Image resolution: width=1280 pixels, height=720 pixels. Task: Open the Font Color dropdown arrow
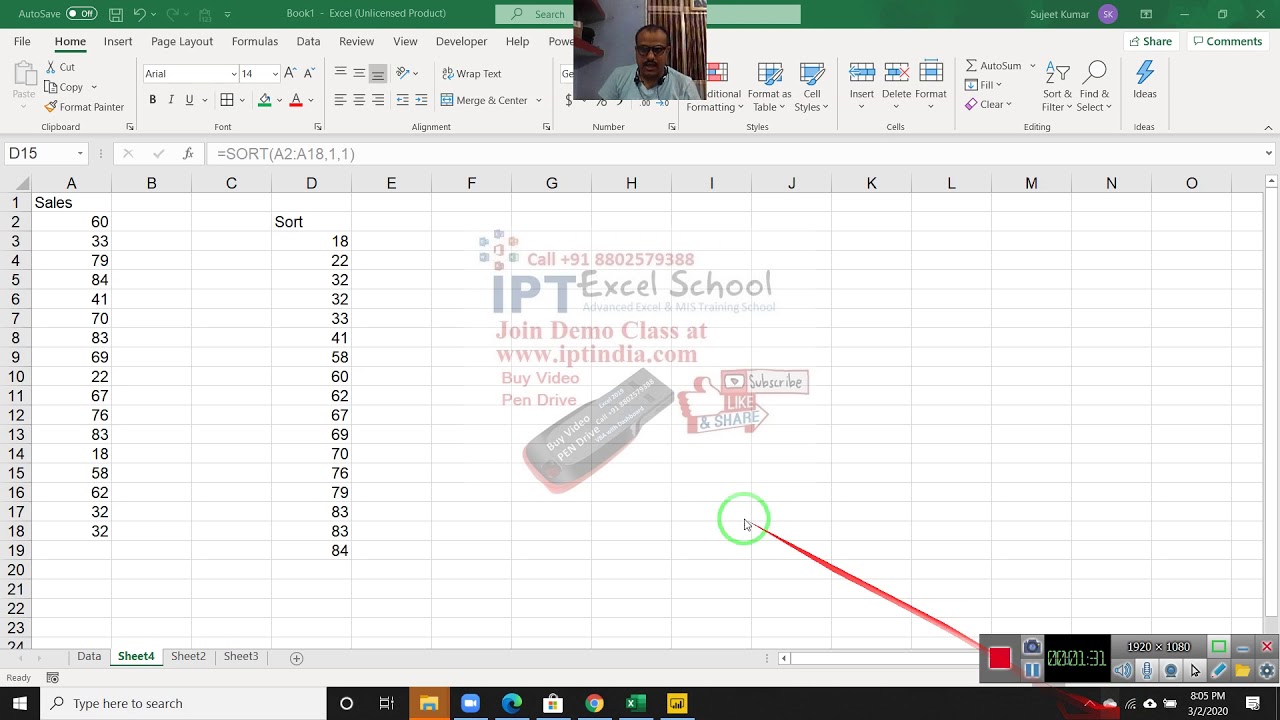[x=311, y=100]
